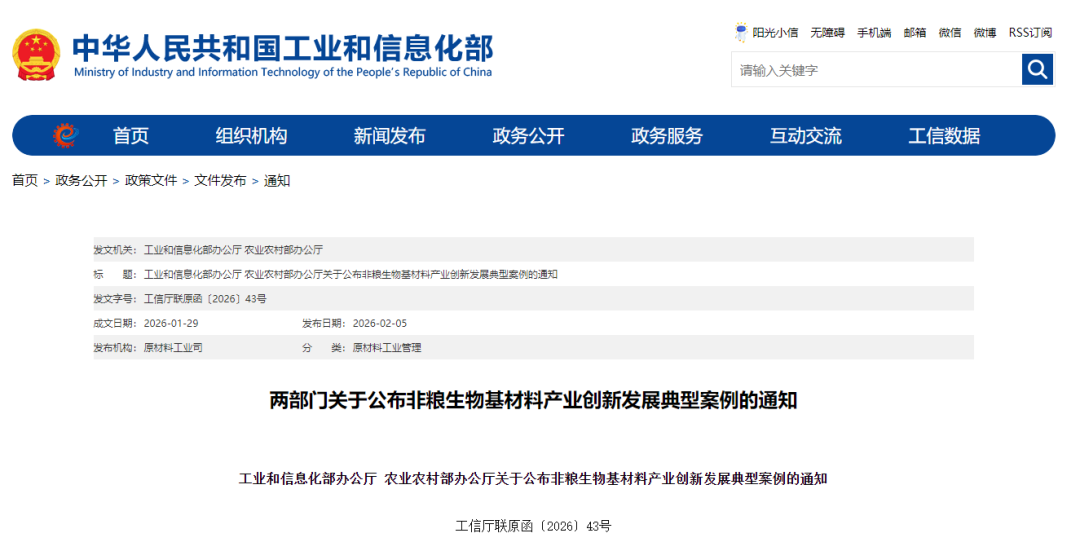1080x542 pixels.
Task: Go to 新闻发布 section
Action: (x=389, y=136)
